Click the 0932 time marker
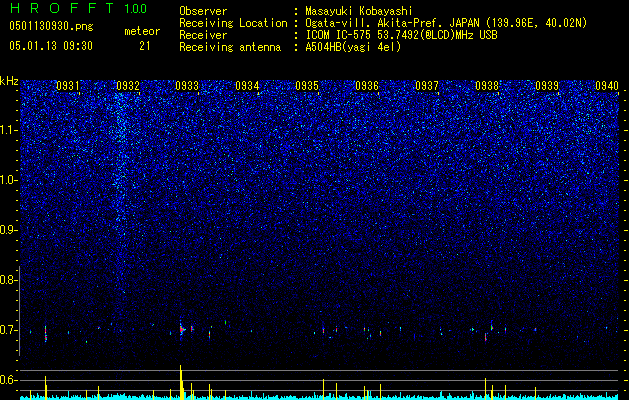Viewport: 629px width, 400px height. point(128,86)
